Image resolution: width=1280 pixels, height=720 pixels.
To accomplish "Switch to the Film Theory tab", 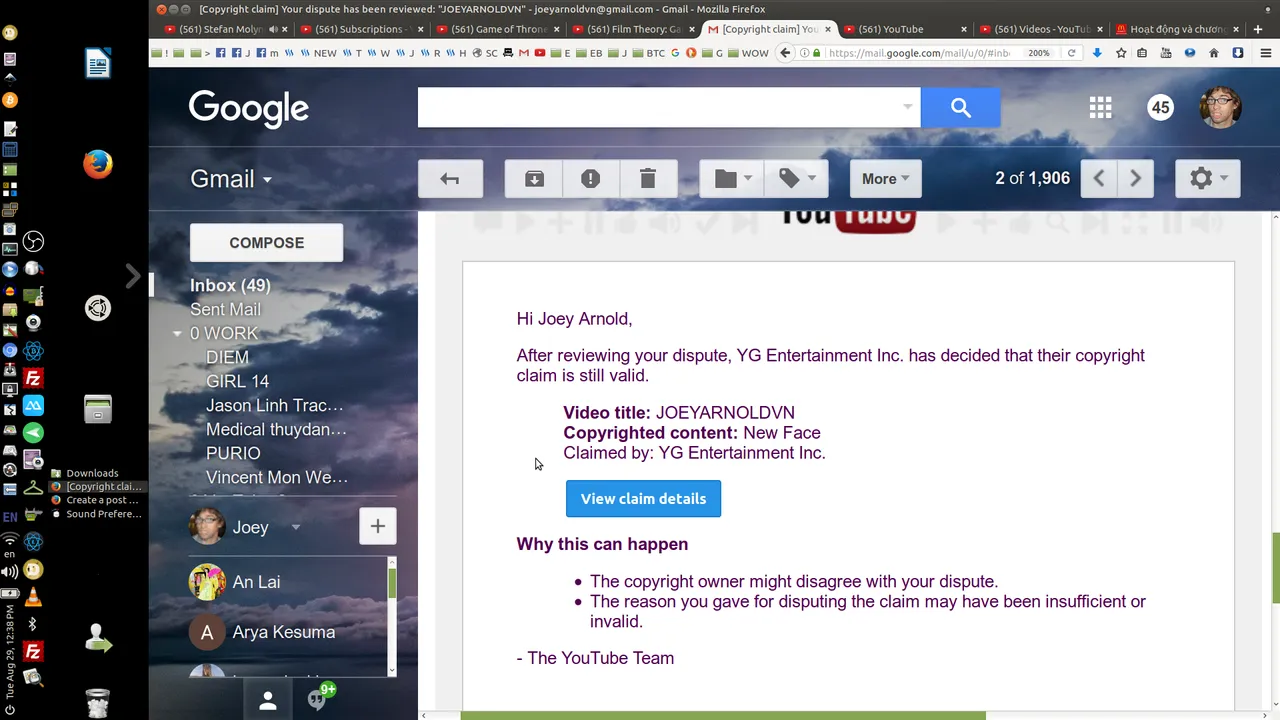I will pos(632,29).
